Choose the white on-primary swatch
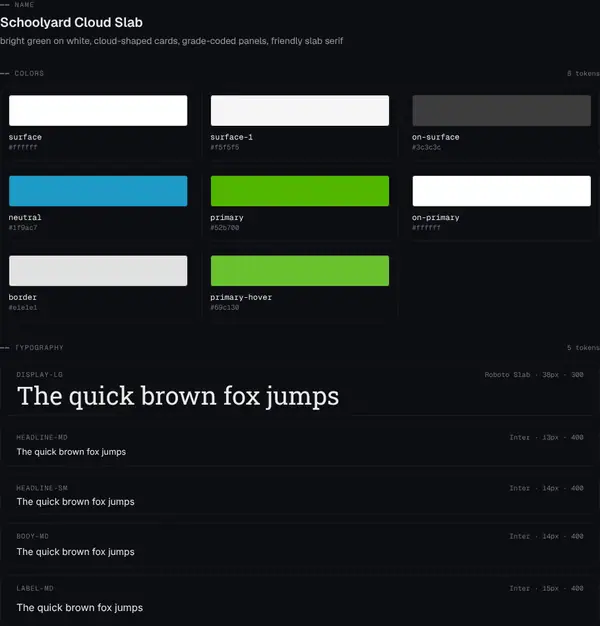 pyautogui.click(x=501, y=191)
